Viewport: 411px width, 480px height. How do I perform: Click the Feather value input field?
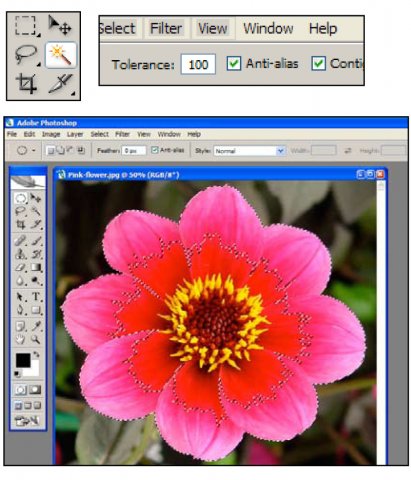[134, 151]
